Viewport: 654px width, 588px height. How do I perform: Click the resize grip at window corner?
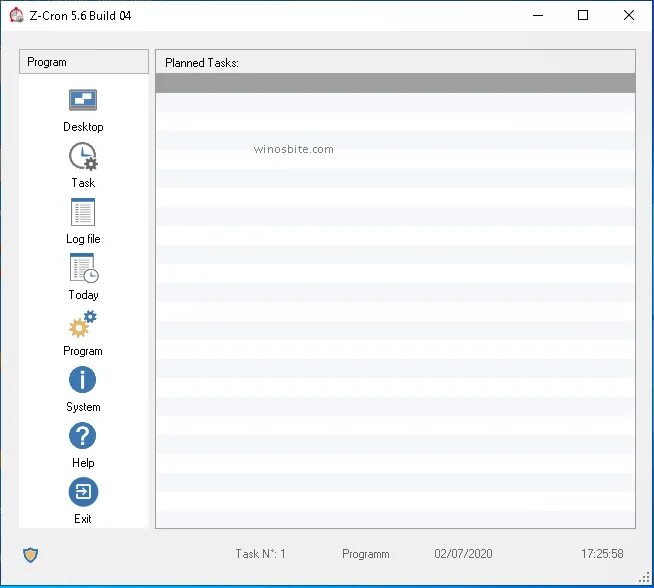(x=644, y=578)
